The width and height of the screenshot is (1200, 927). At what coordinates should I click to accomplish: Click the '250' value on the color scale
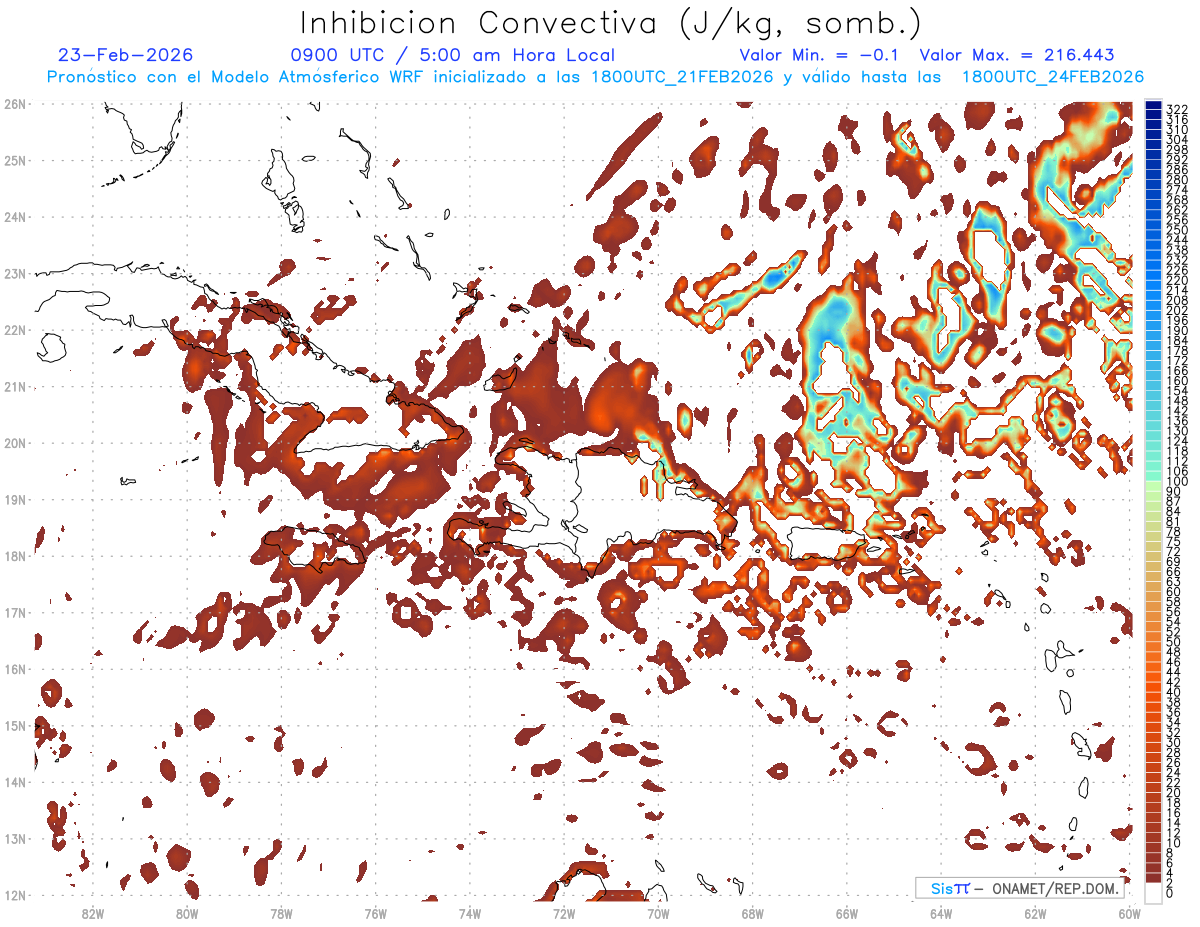pos(1176,231)
